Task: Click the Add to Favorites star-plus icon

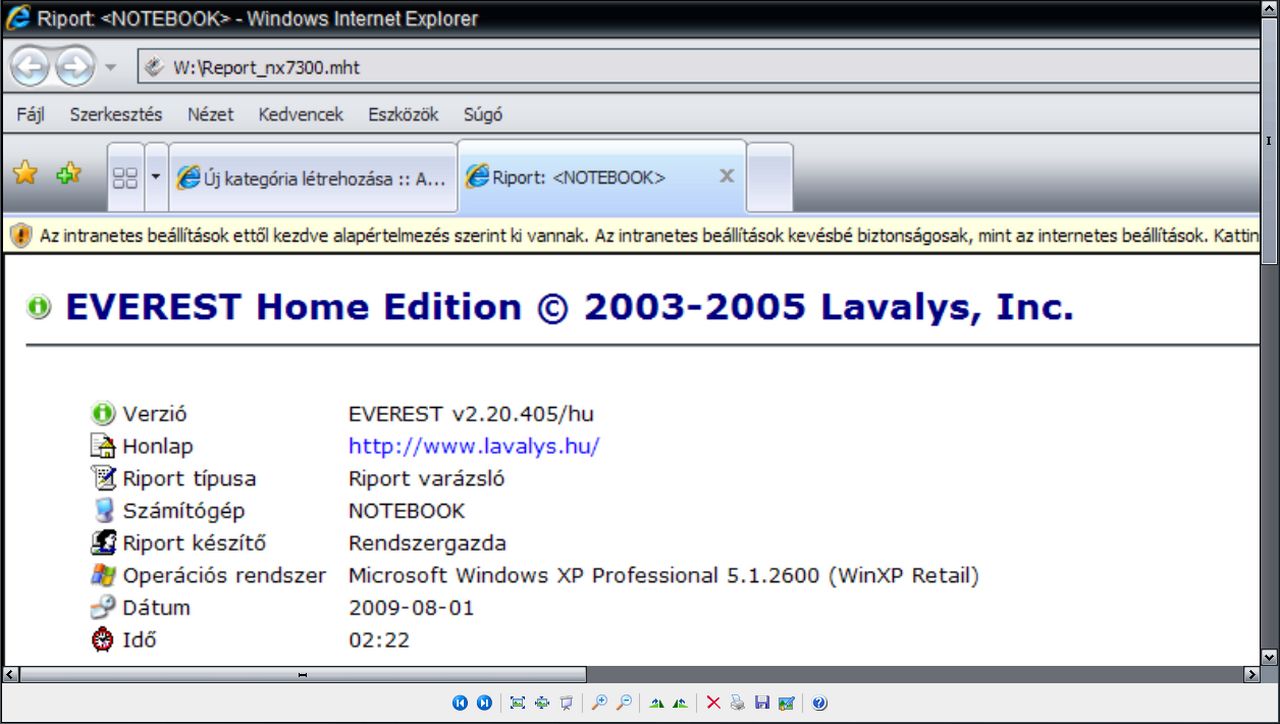Action: 68,174
